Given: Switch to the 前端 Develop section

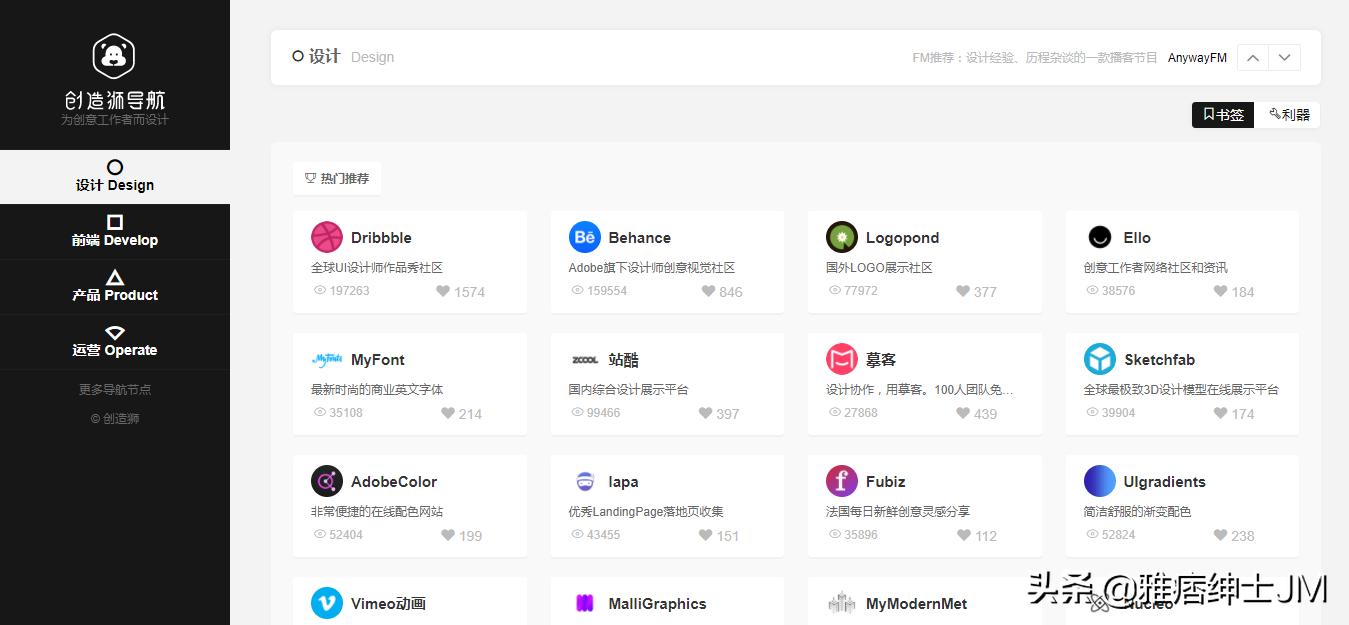Looking at the screenshot, I should click(114, 239).
